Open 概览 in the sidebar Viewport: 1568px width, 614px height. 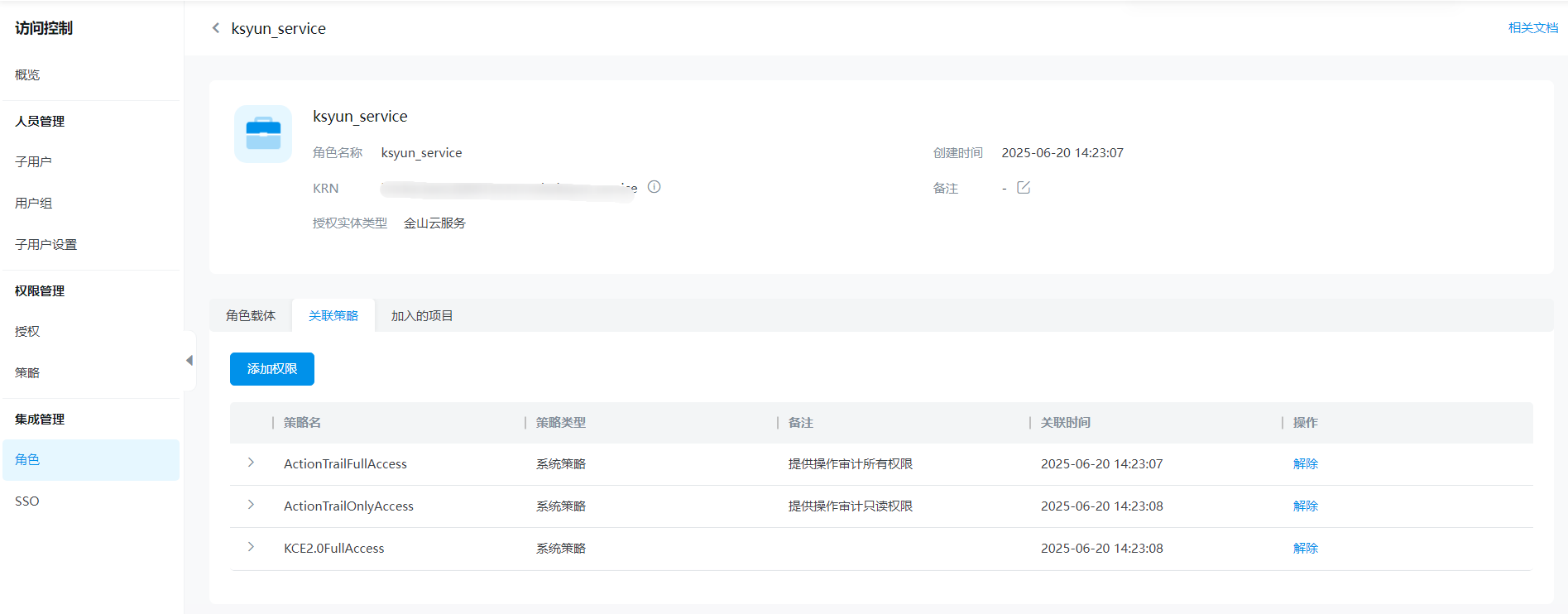27,75
